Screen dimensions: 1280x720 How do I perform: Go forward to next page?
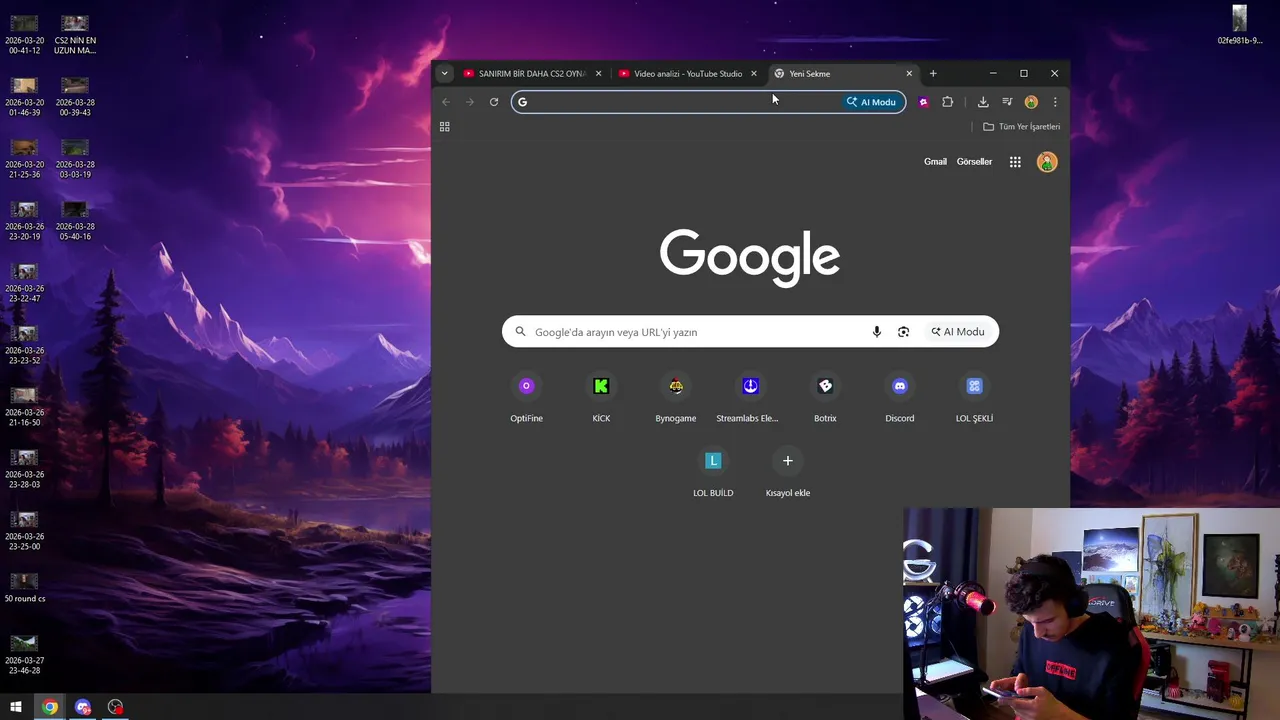coord(470,102)
